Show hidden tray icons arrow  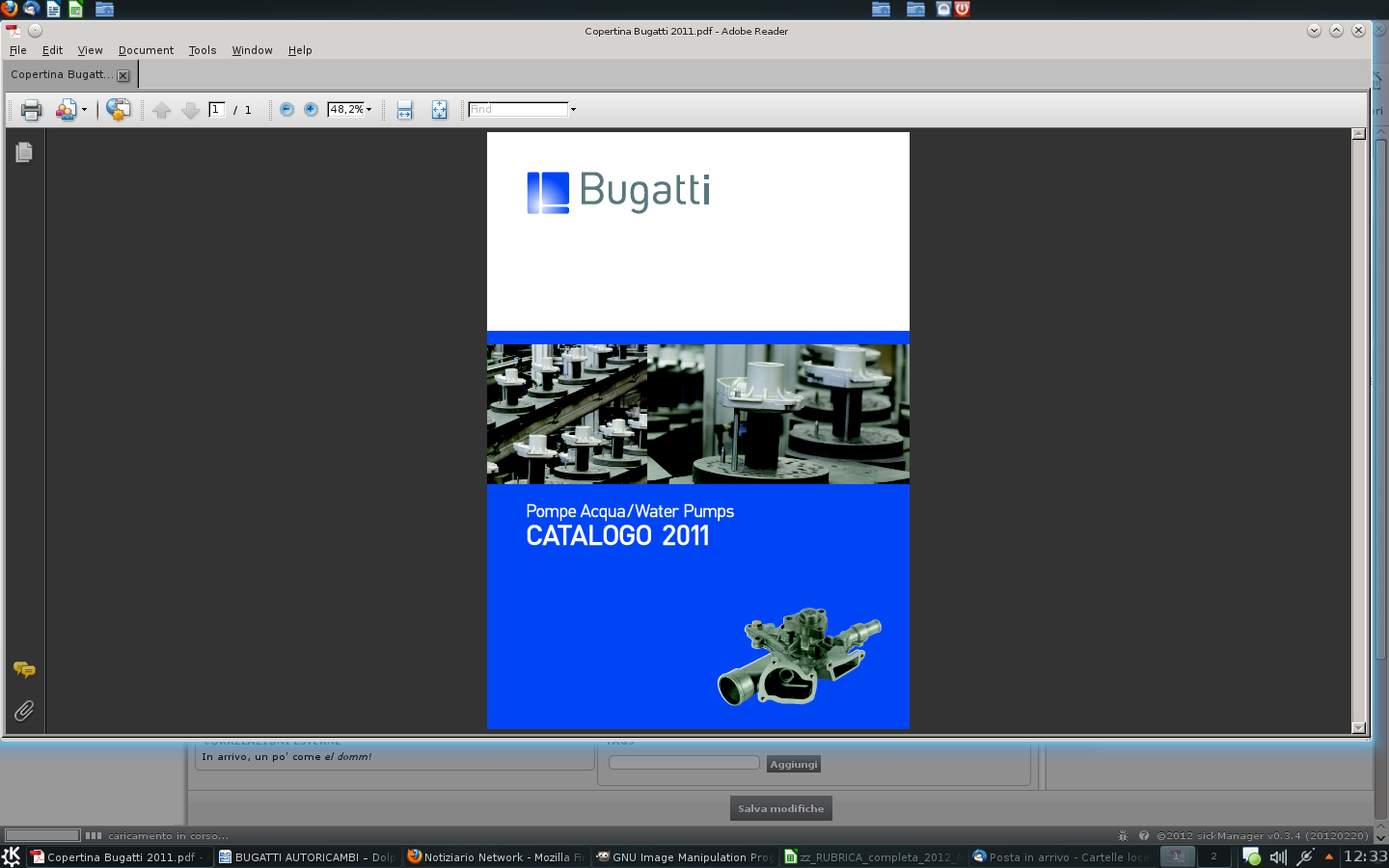click(1329, 856)
